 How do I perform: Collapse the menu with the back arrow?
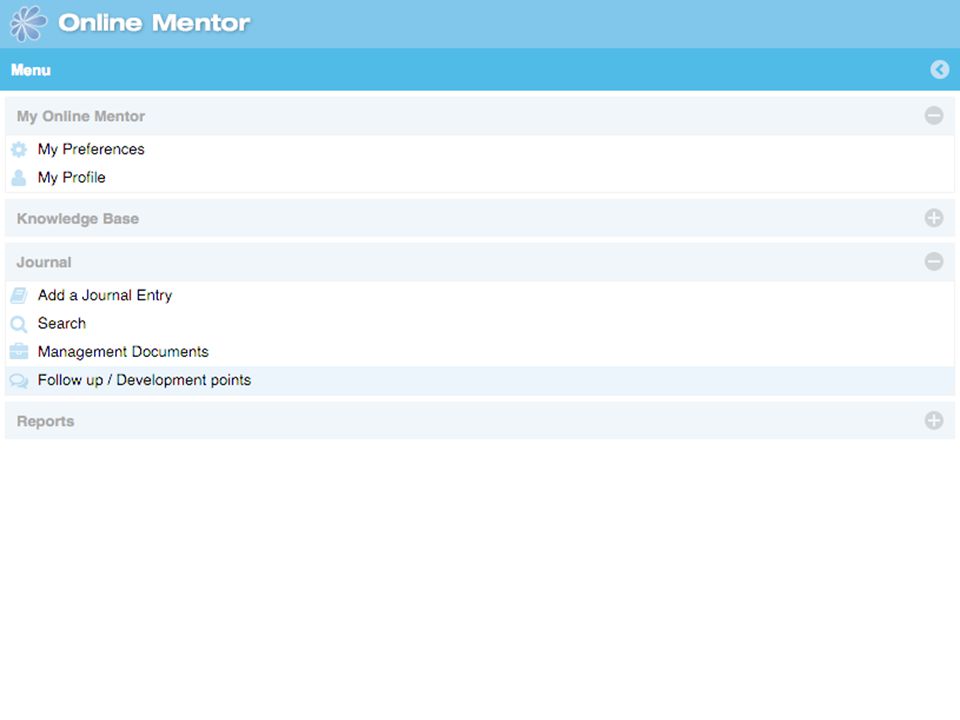[x=940, y=70]
